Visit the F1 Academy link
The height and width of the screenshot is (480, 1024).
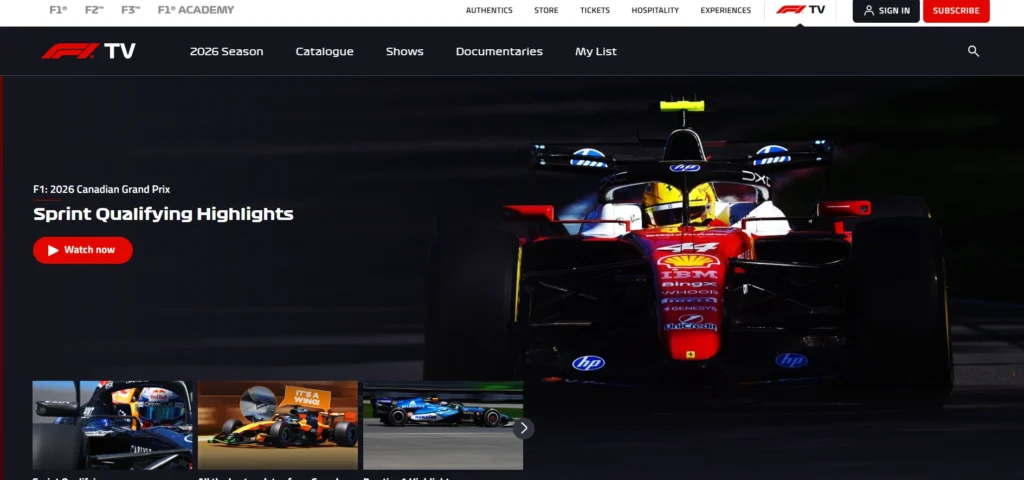pos(196,10)
